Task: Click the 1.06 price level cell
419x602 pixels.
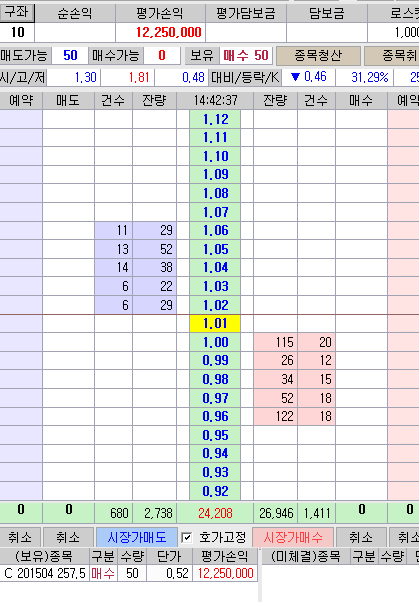Action: (215, 230)
